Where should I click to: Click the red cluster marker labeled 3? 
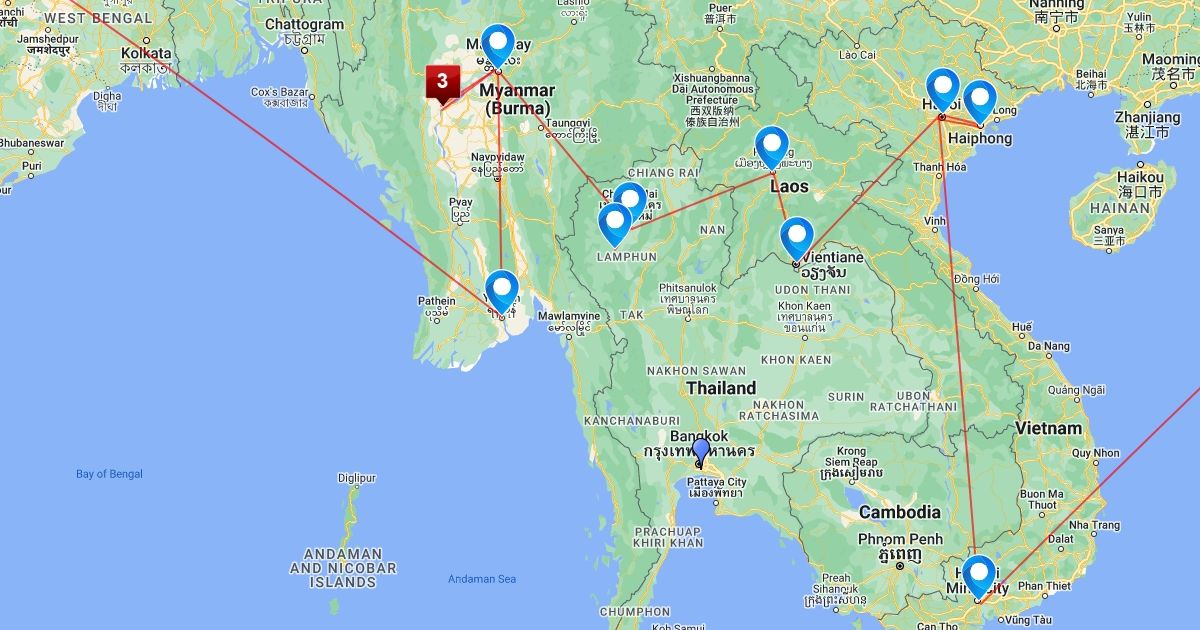point(442,83)
